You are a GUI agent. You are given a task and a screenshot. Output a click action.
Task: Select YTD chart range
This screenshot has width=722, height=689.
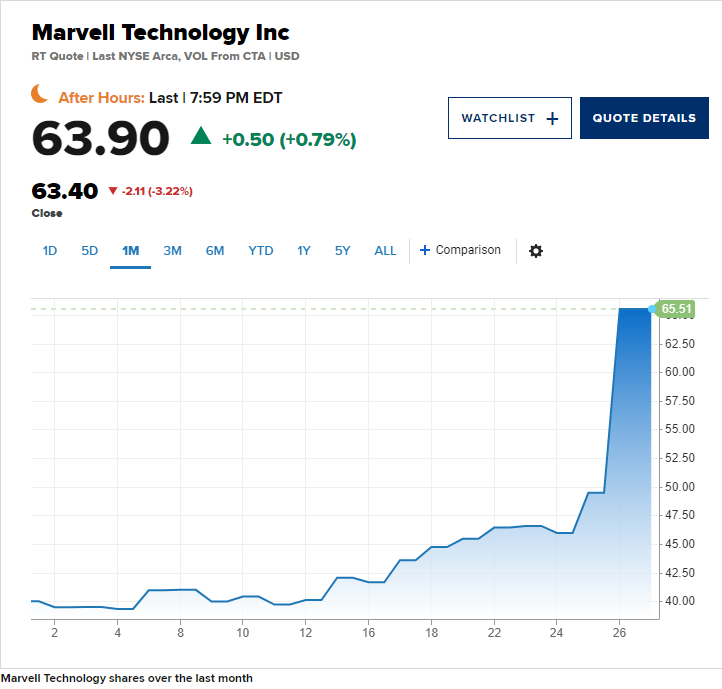(260, 251)
